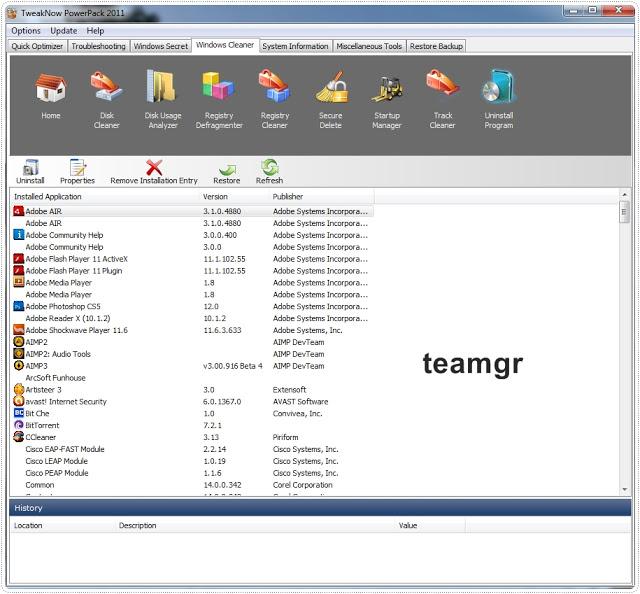
Task: Click the list scrollbar down arrow
Action: pos(624,489)
